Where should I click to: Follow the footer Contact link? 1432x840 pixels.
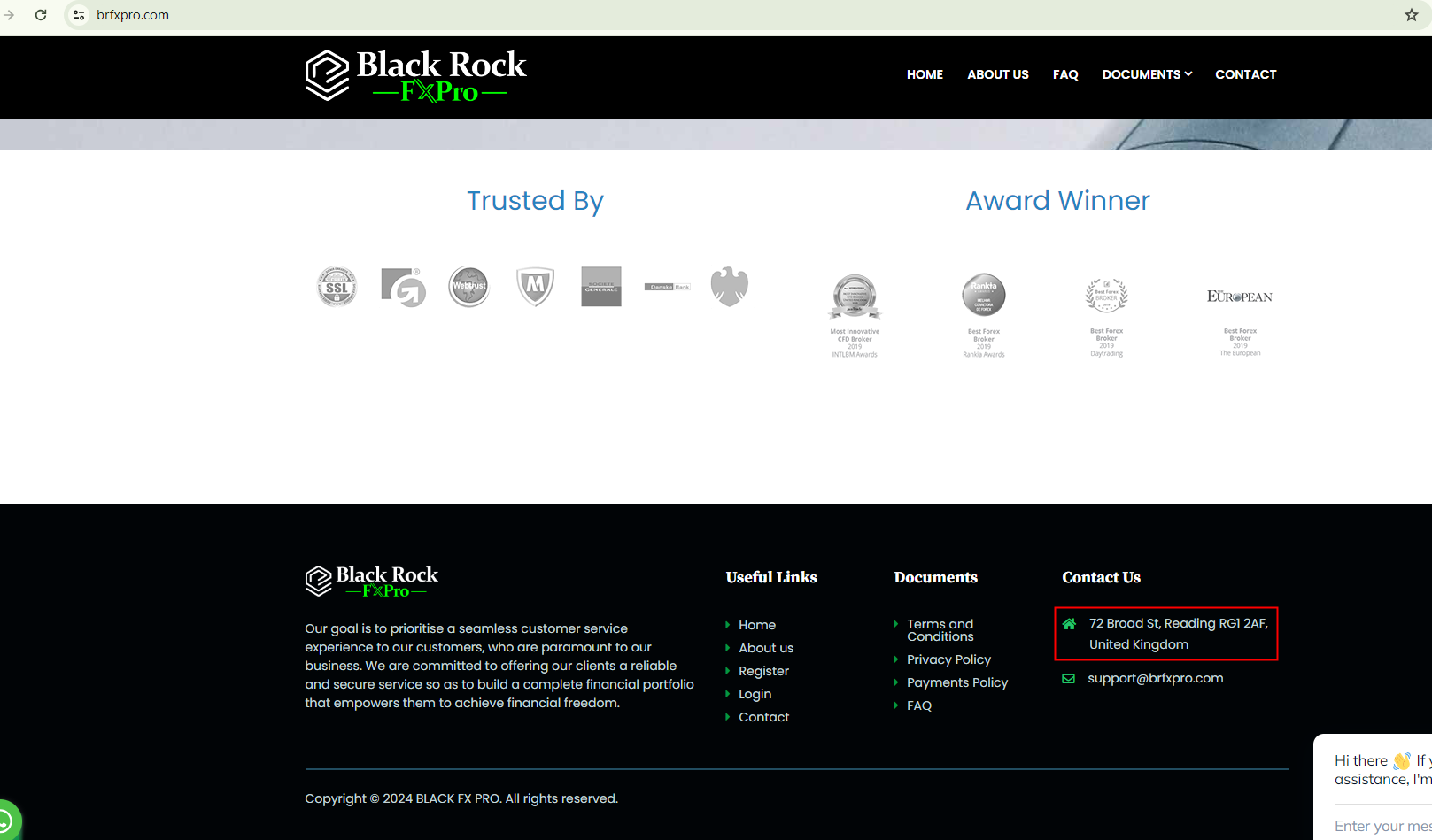coord(764,717)
